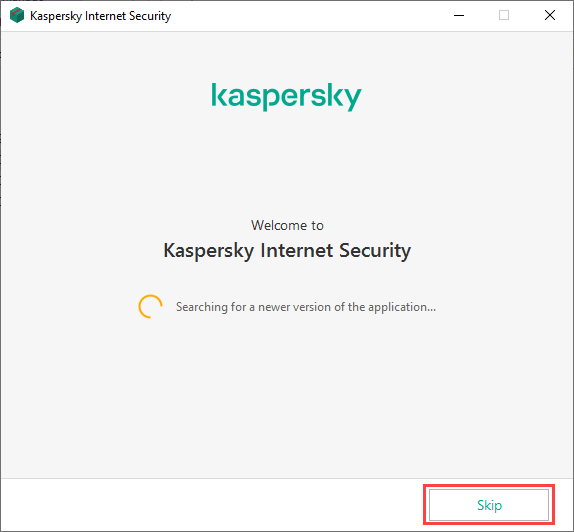Click the empty white footer left of Skip
The image size is (574, 532).
(212, 505)
